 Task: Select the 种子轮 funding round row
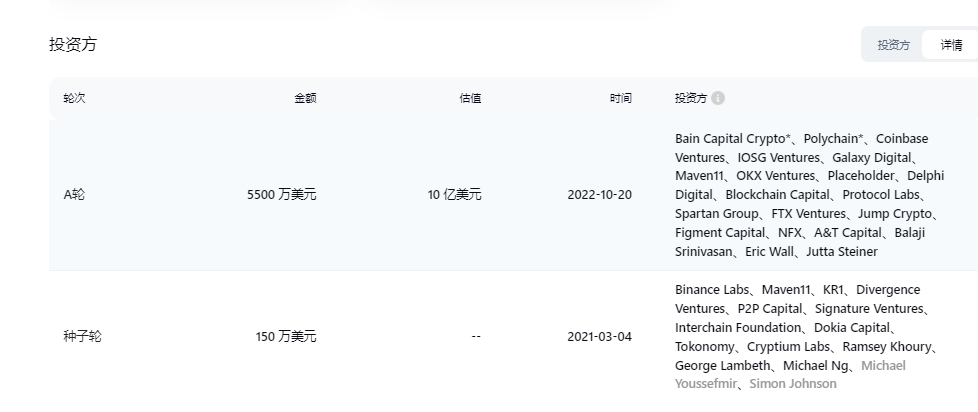point(513,337)
